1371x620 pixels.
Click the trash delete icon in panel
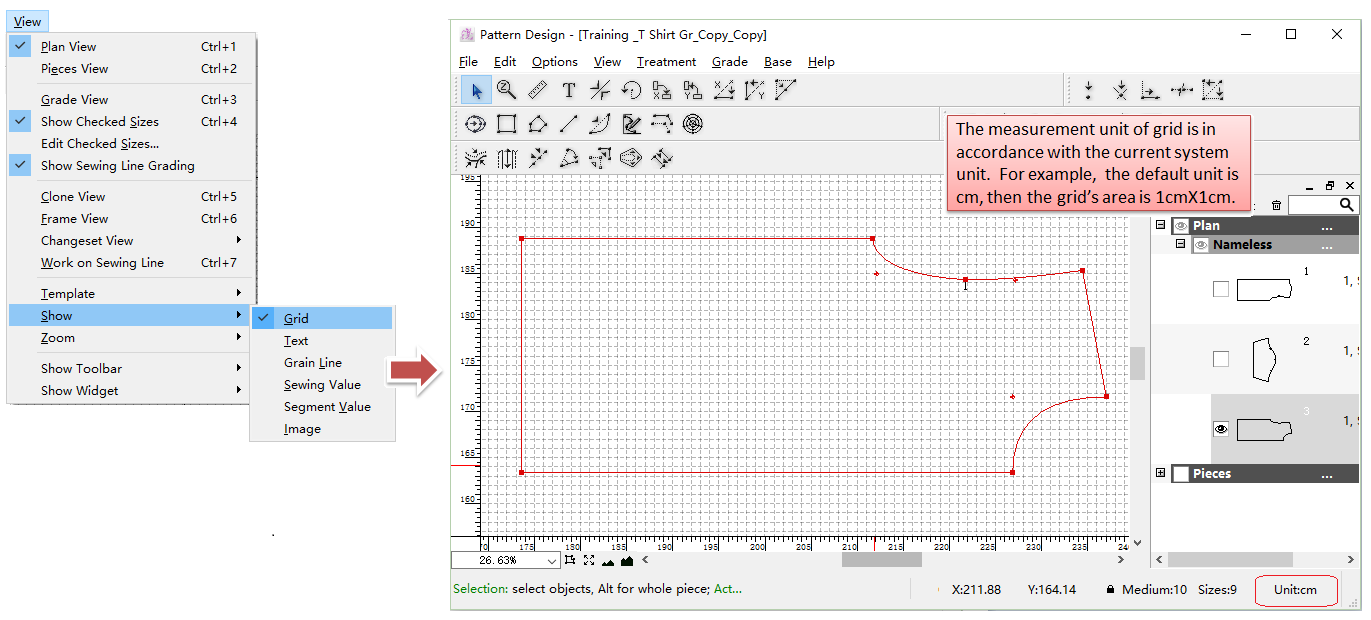point(1276,205)
